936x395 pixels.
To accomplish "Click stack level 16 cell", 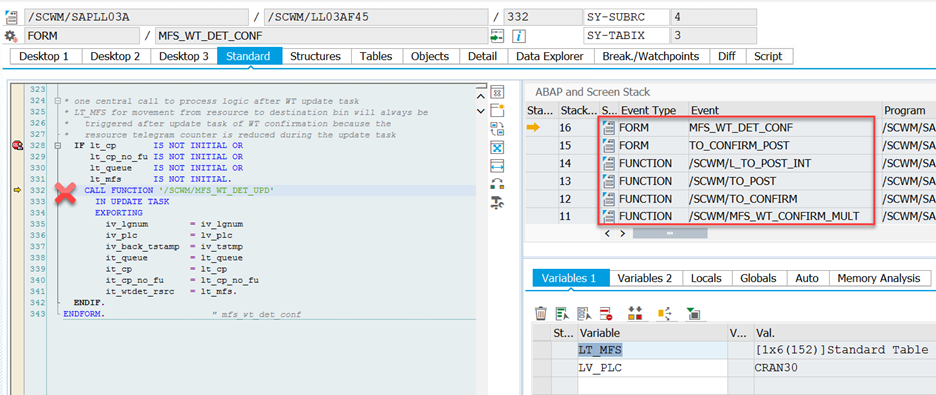I will 578,127.
